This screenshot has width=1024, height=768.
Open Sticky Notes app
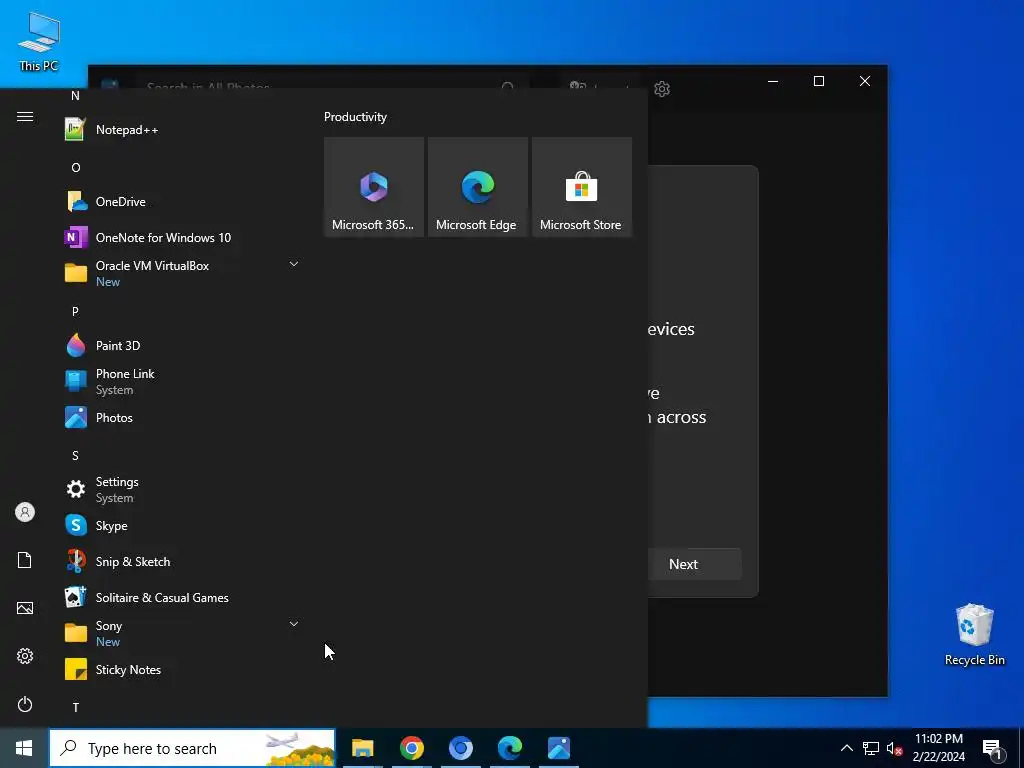180,669
